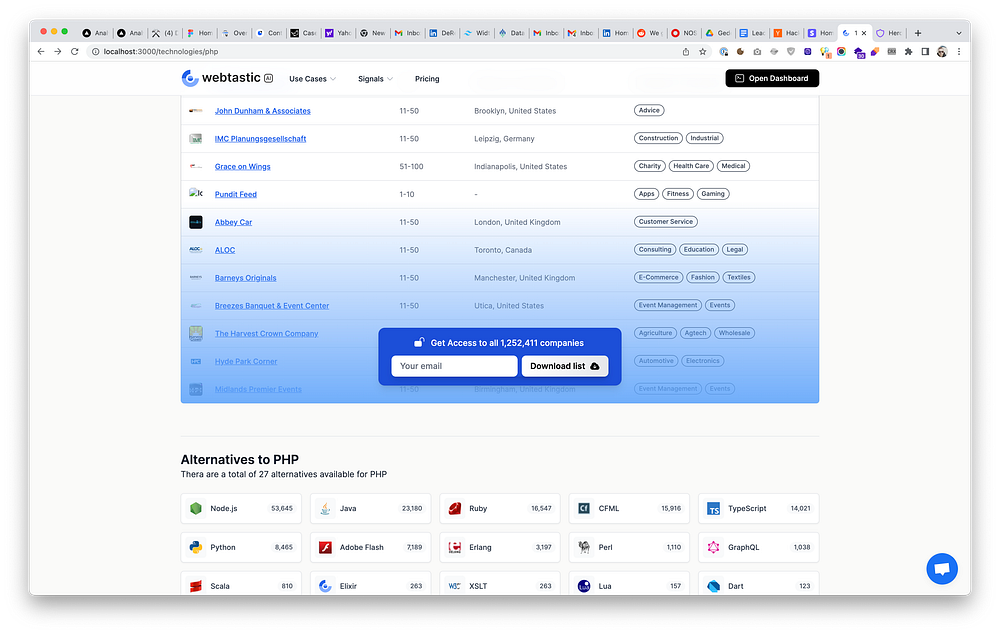Click the Elixir alternative card
Screen dimensions: 1000x634
coord(370,582)
